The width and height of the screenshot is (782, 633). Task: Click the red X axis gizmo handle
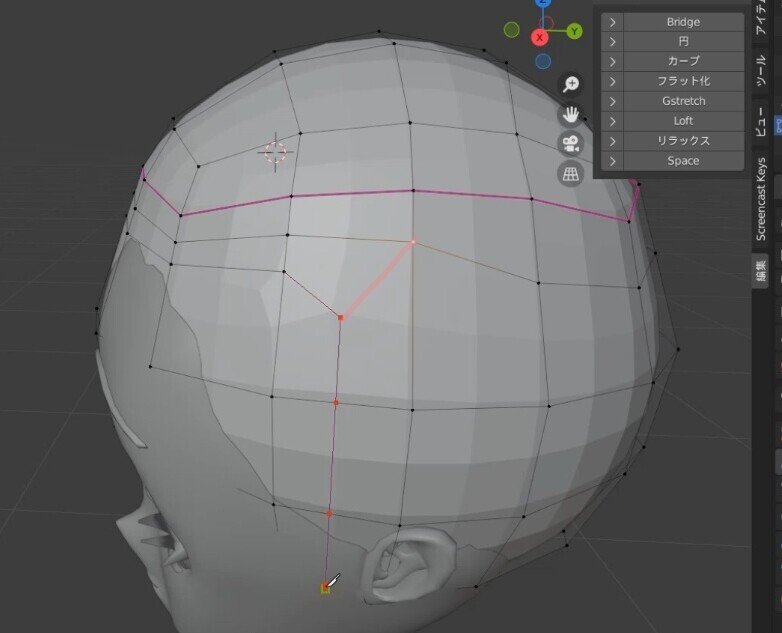tap(539, 37)
